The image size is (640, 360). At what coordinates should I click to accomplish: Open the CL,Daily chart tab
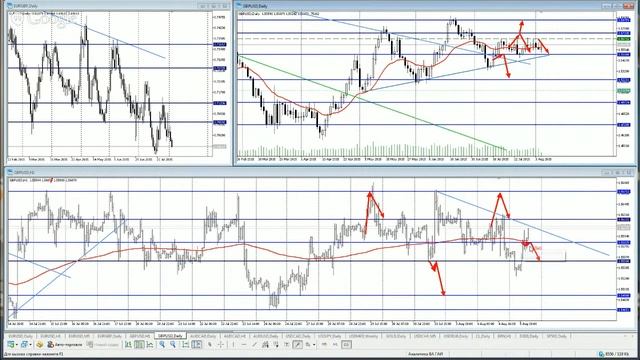(x=482, y=336)
